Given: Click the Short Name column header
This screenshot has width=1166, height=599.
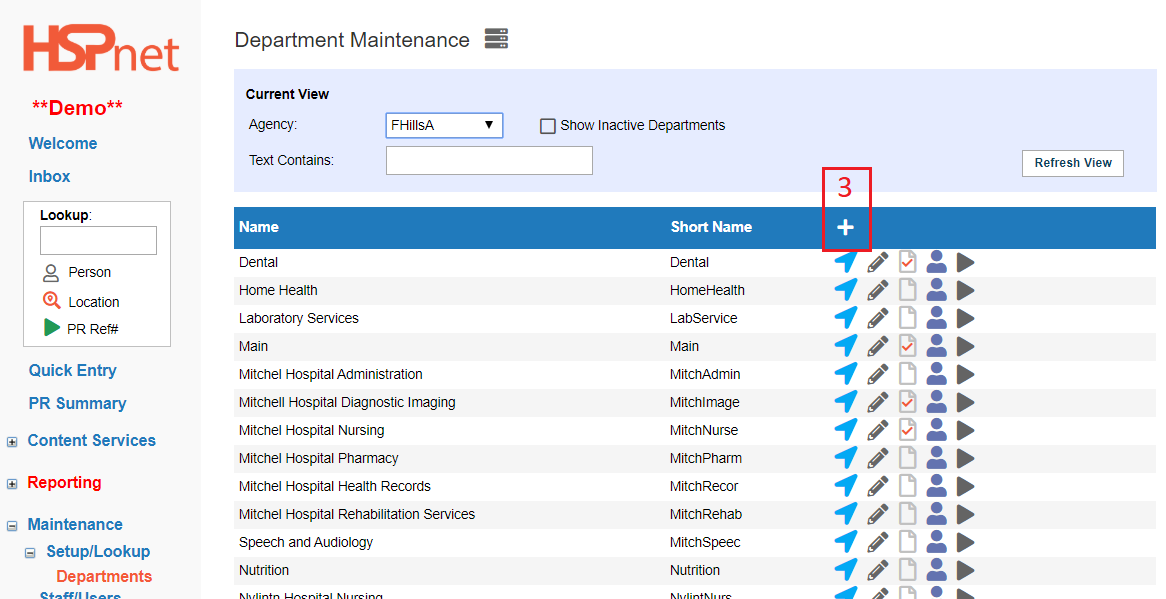Looking at the screenshot, I should 711,227.
